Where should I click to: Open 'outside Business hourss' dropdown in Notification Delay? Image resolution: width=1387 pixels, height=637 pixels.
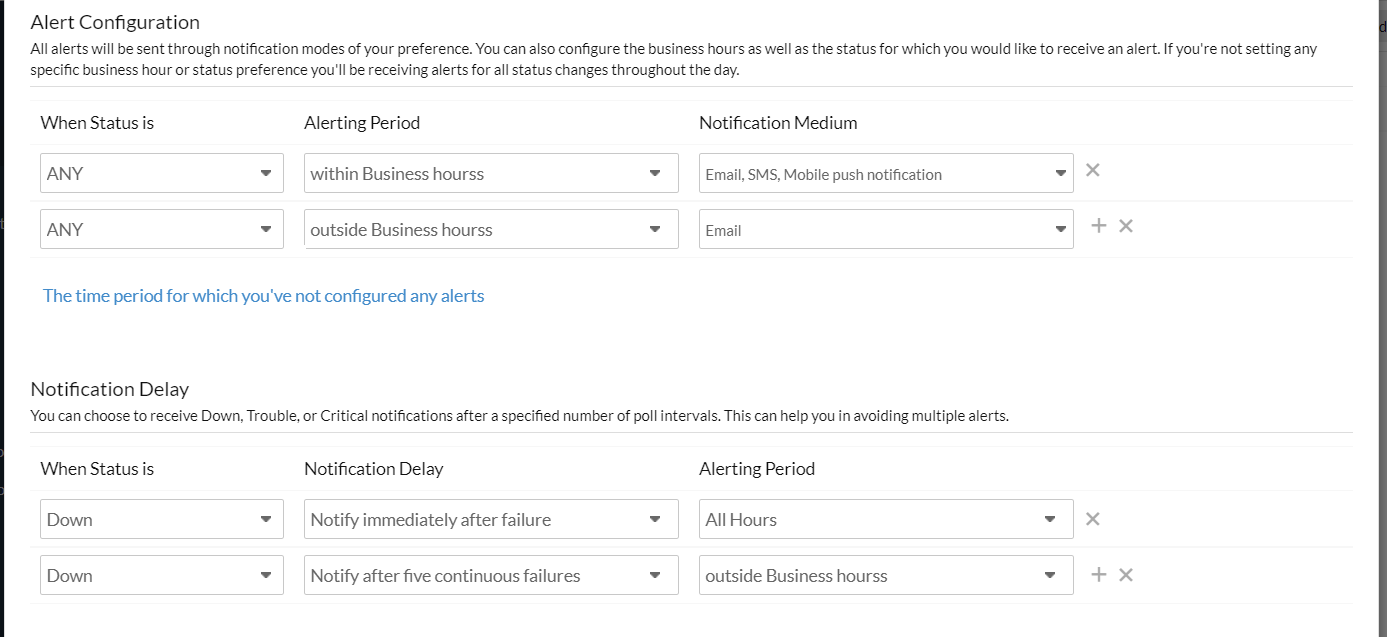coord(886,575)
